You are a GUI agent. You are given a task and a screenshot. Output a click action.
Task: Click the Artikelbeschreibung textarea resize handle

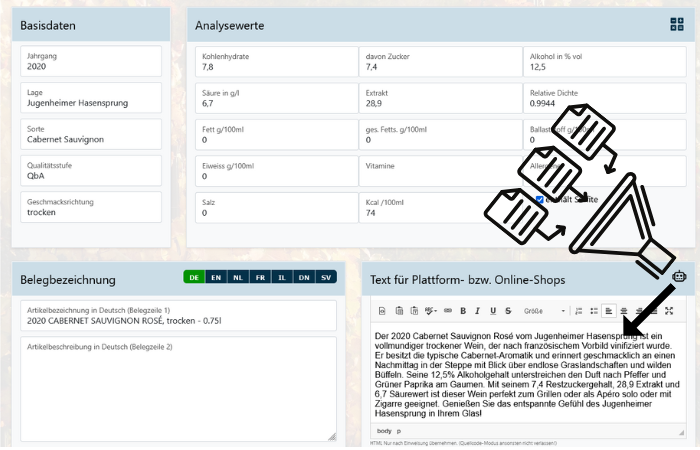point(332,437)
